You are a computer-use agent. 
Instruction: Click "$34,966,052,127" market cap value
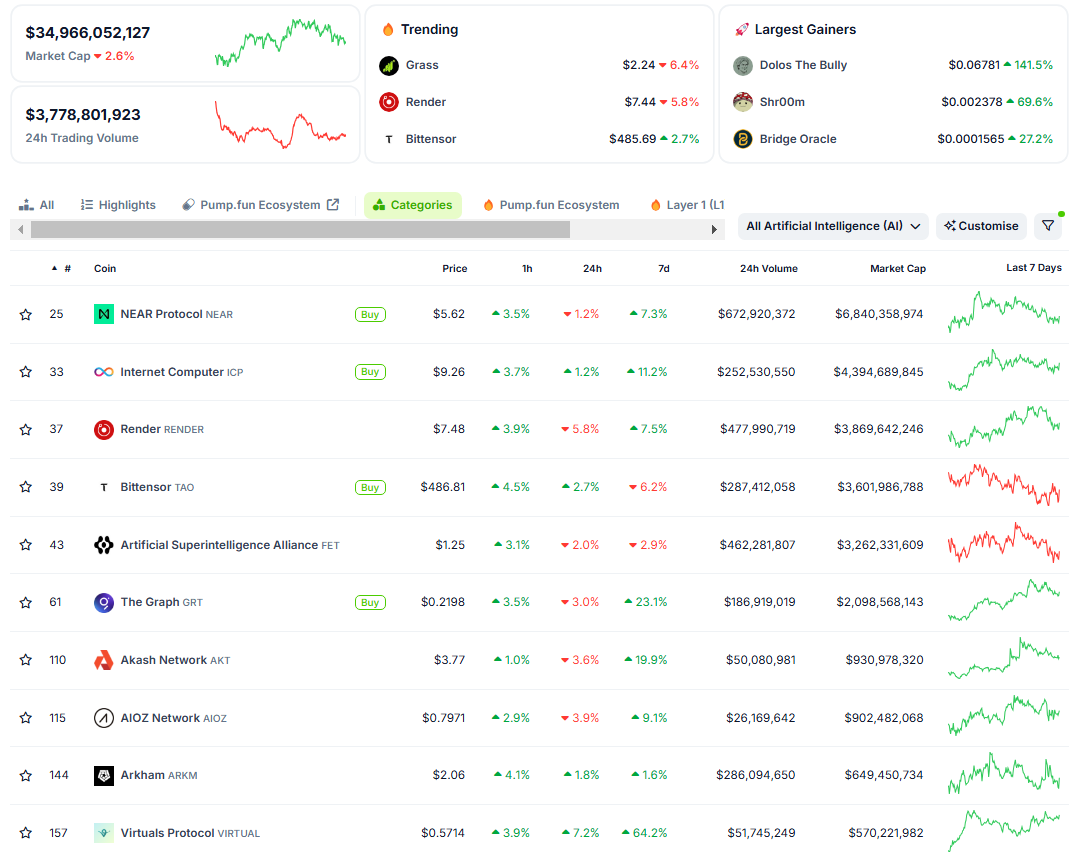pos(88,32)
